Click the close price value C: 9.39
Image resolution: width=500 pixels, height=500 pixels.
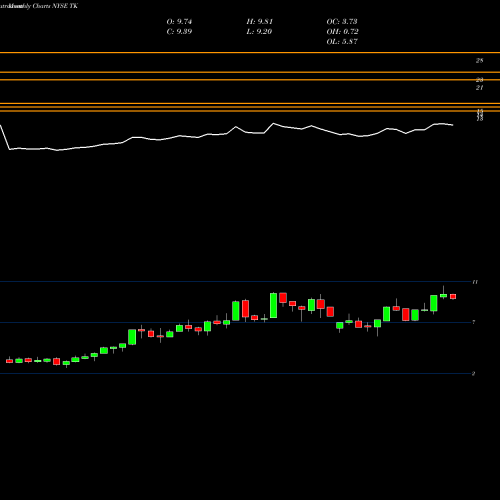click(179, 32)
